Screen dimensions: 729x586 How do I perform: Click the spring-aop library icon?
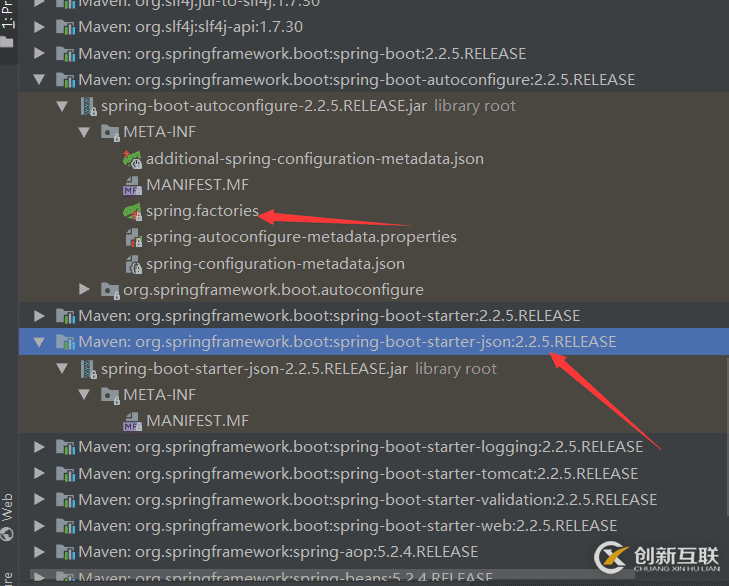pyautogui.click(x=66, y=552)
